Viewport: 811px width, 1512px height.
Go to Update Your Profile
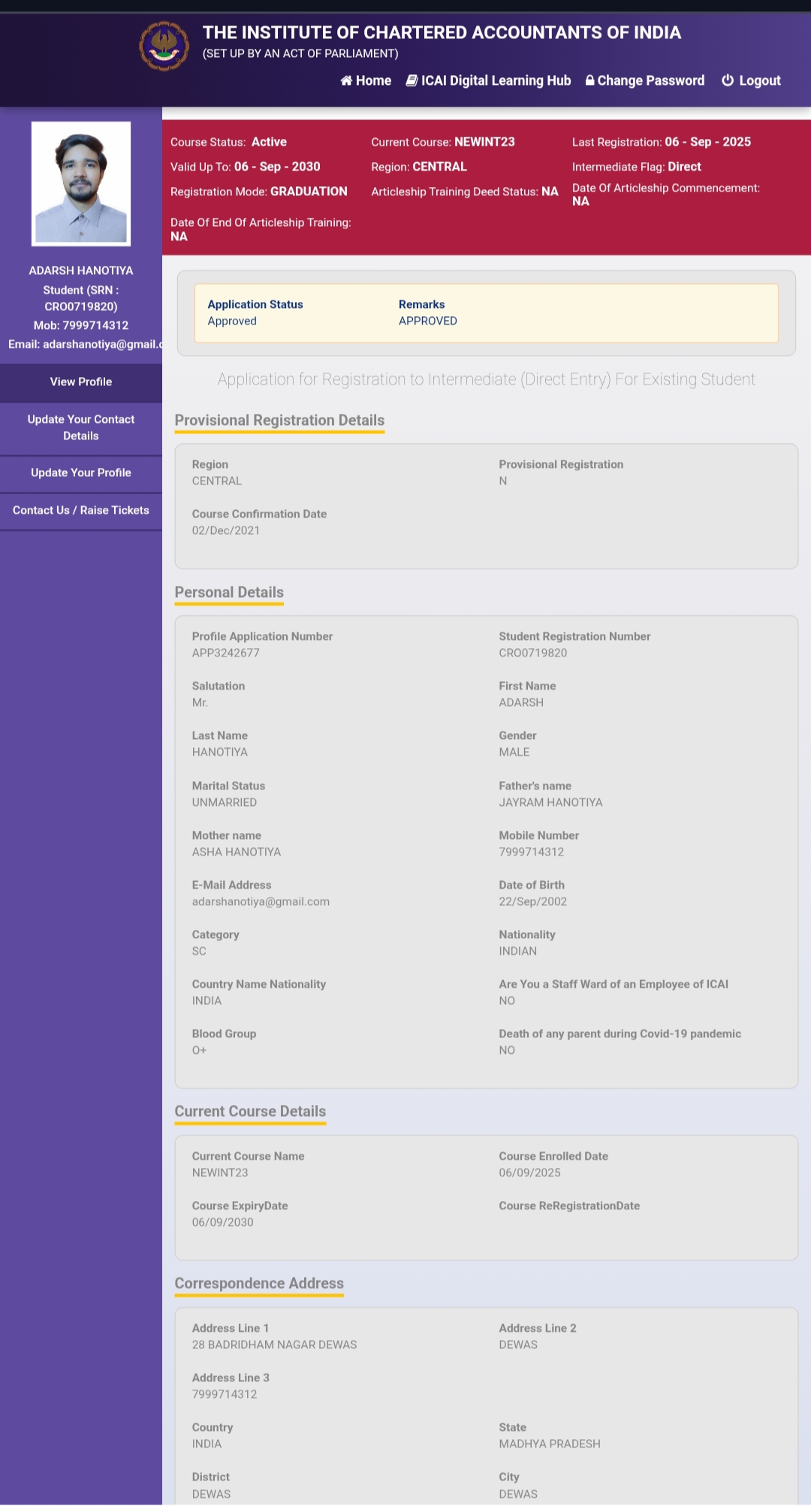click(81, 472)
